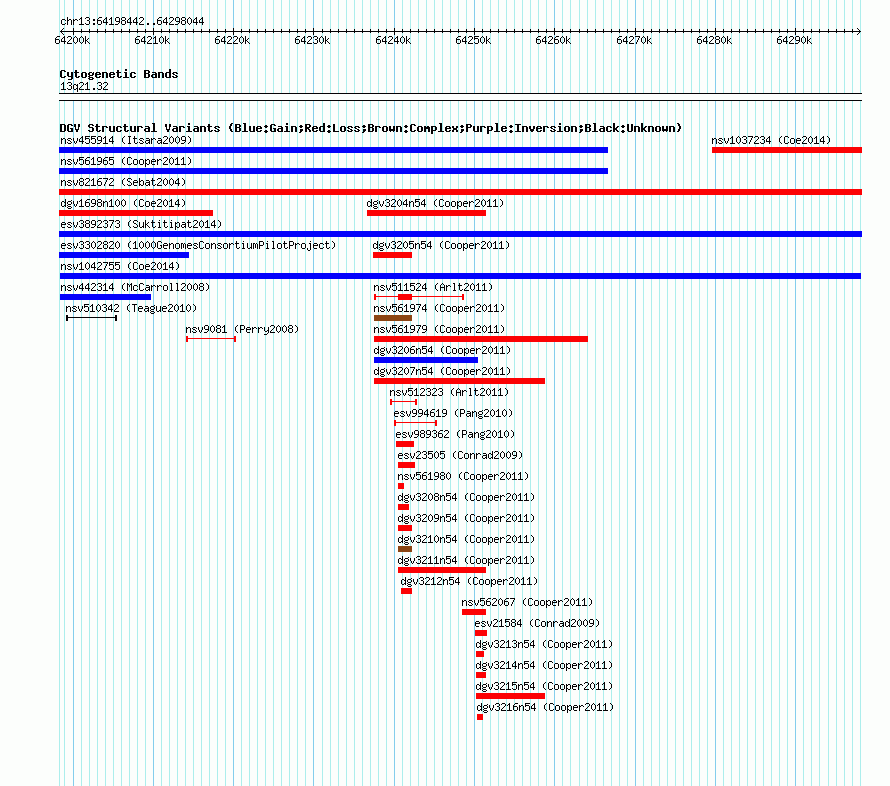Click the chr13:64198442..64298044 coordinates text

click(x=132, y=21)
